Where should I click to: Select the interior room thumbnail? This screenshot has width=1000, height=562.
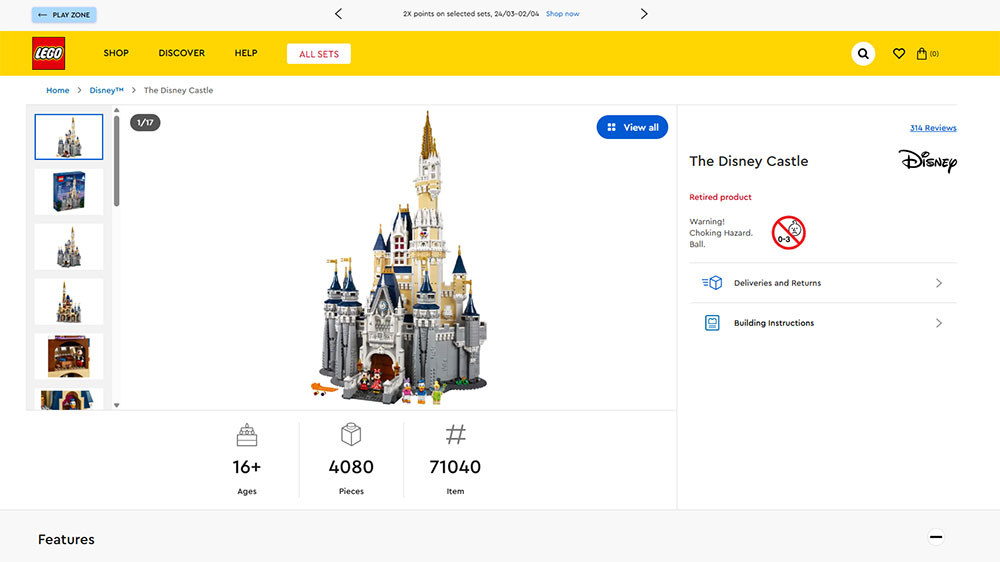[x=69, y=356]
